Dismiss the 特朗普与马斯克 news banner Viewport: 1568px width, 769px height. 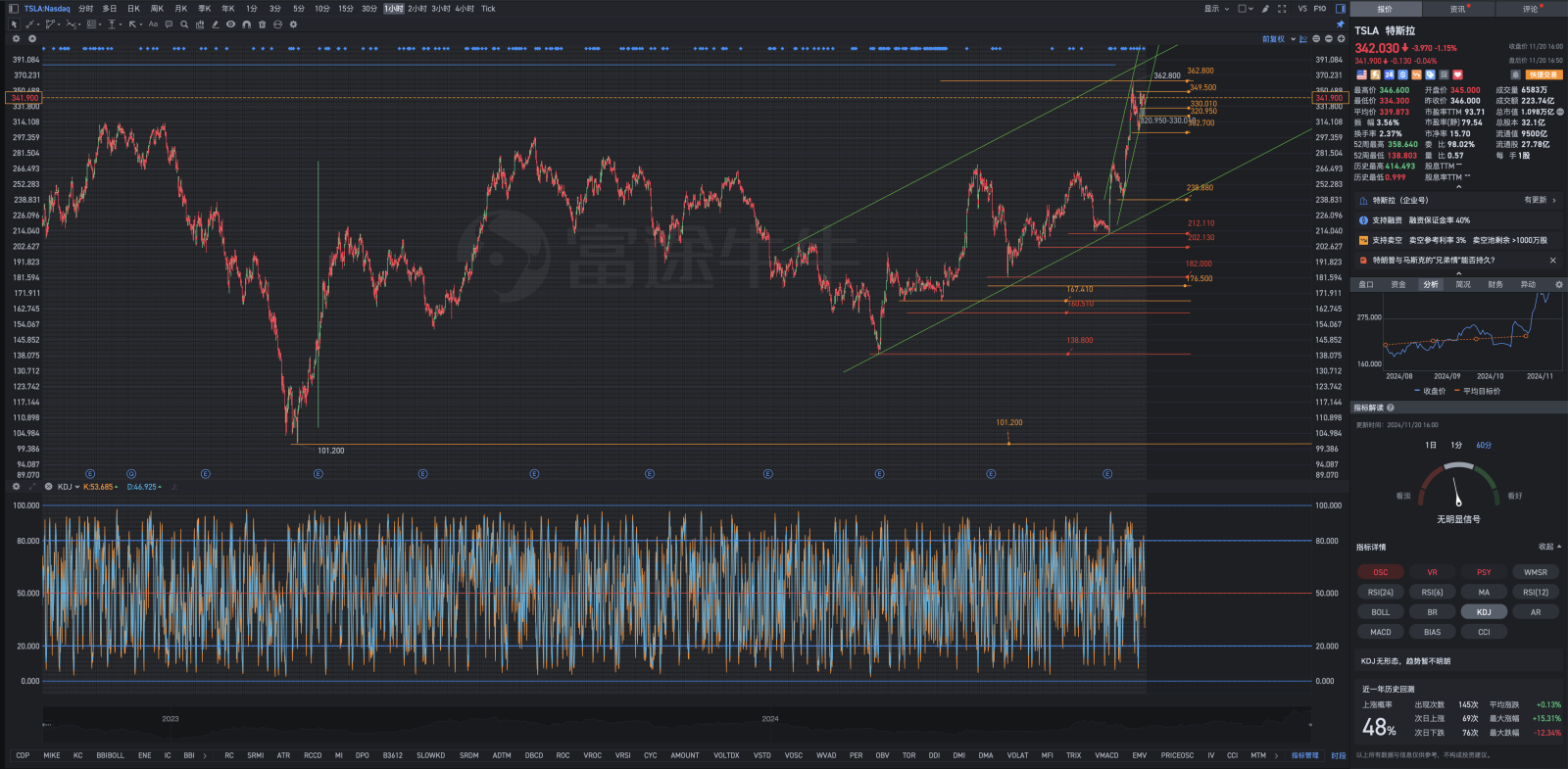point(1552,261)
